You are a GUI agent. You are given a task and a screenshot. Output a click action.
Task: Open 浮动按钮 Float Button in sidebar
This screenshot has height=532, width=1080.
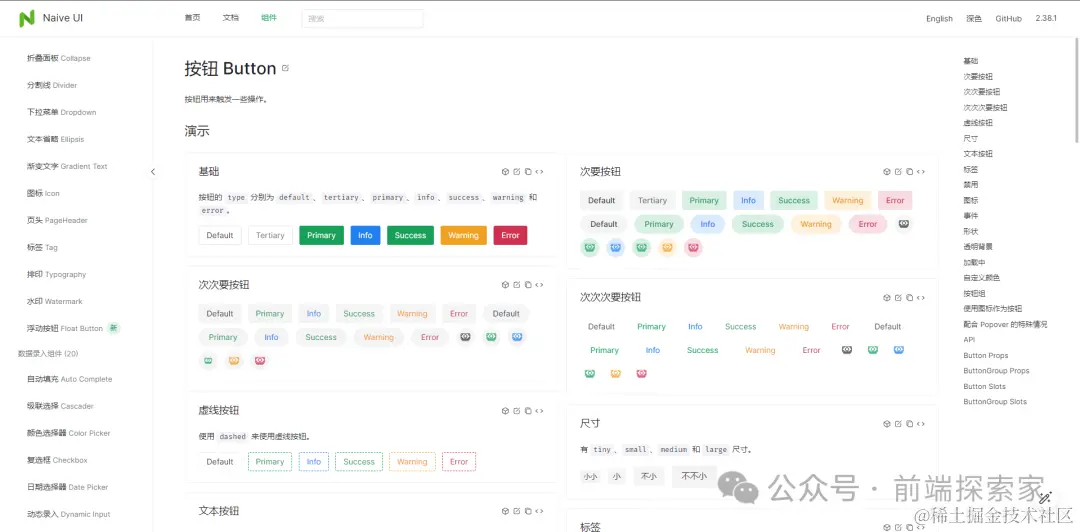coord(65,329)
